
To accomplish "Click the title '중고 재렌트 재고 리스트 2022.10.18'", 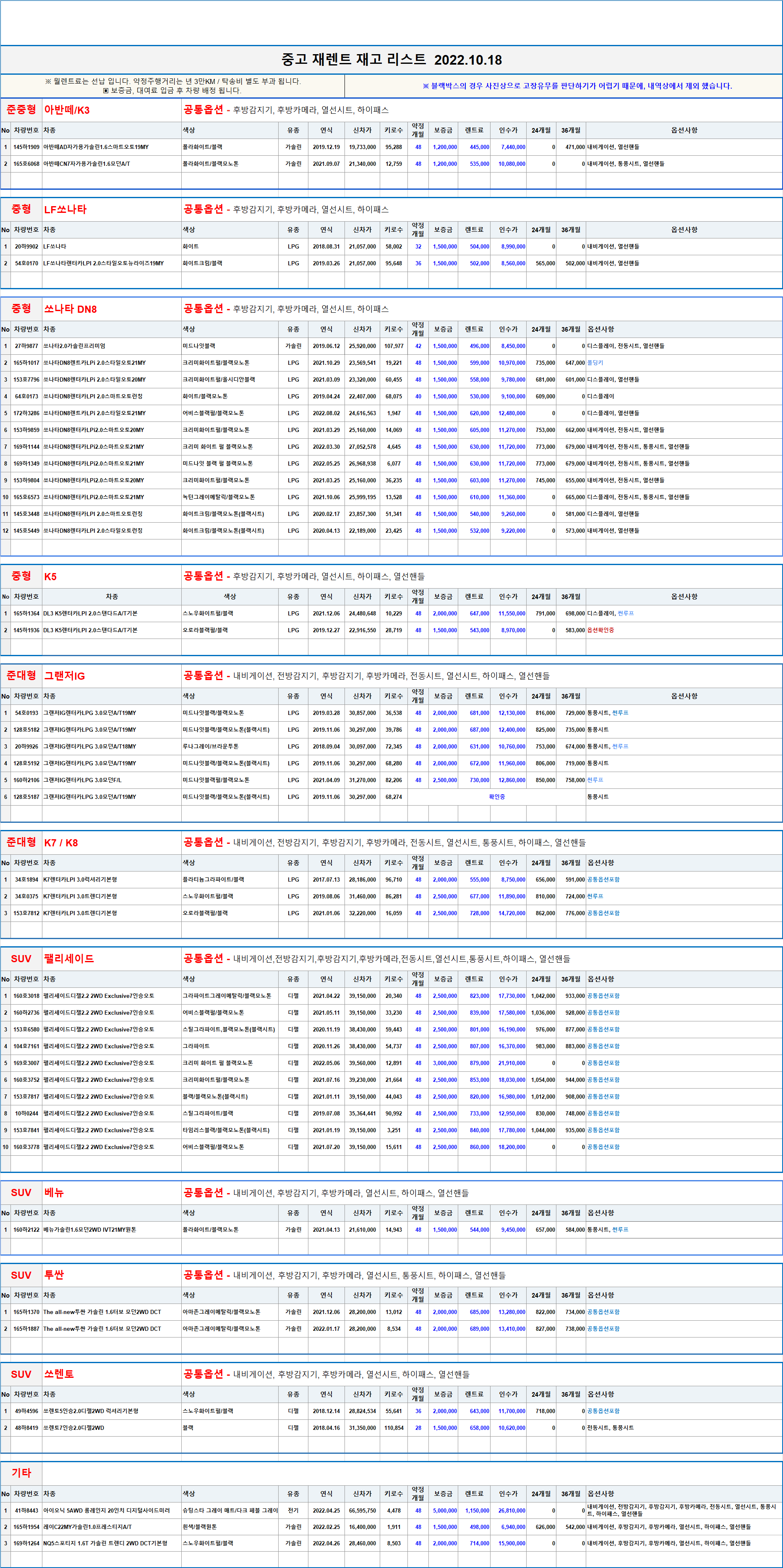I will tap(391, 60).
